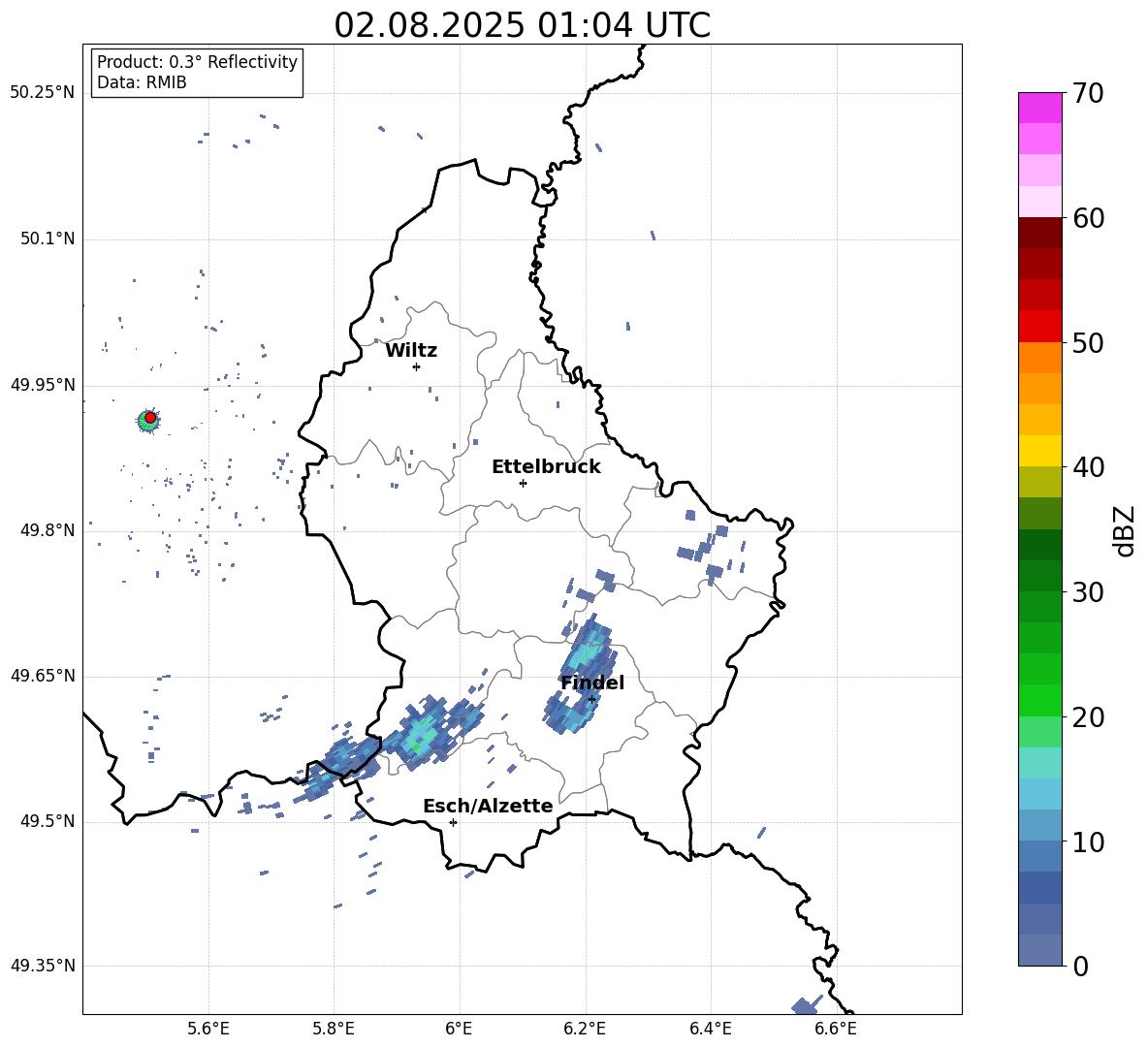Click the Wiltz location cross marker

click(416, 366)
